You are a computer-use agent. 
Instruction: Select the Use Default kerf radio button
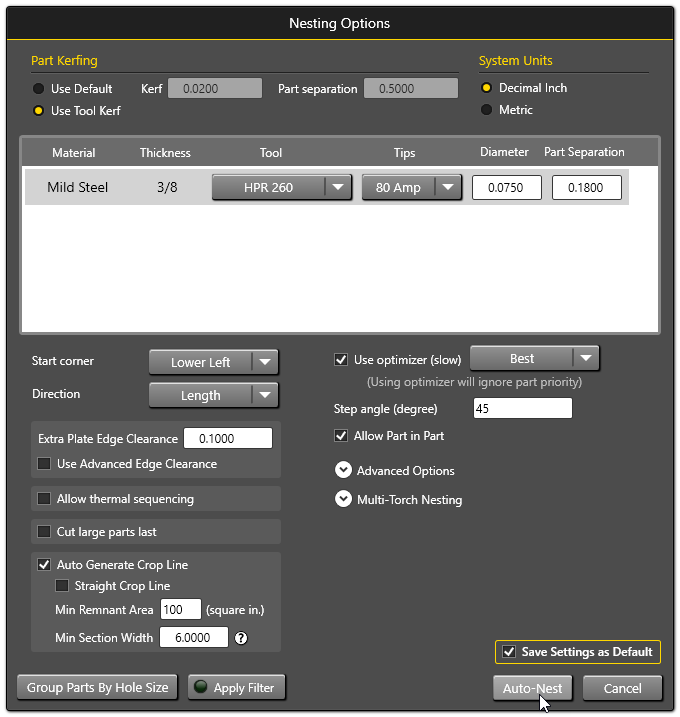coord(38,89)
